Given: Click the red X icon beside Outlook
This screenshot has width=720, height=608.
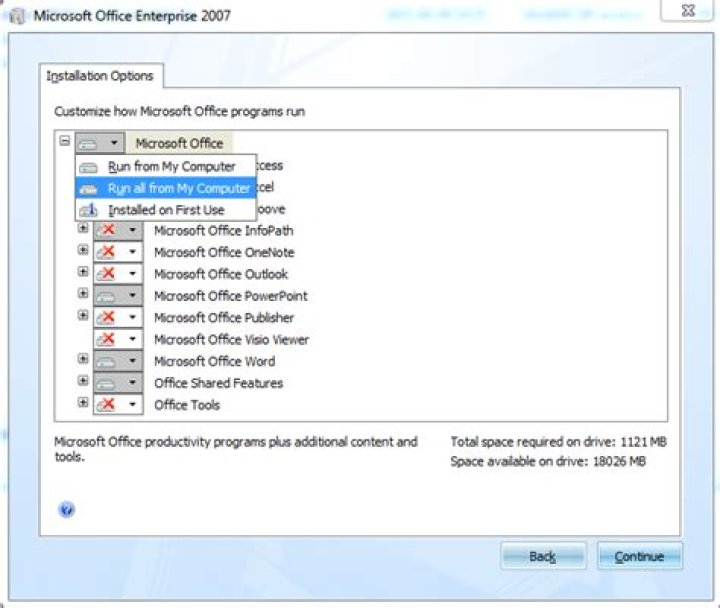Looking at the screenshot, I should click(x=107, y=274).
